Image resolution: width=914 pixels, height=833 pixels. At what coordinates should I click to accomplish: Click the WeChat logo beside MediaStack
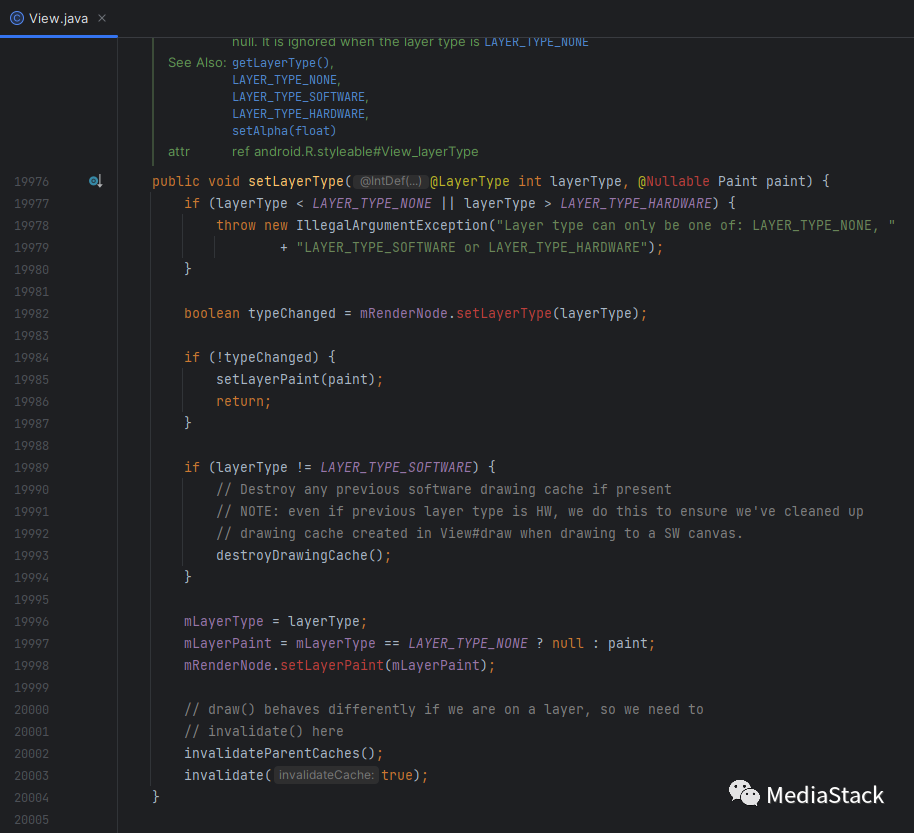click(x=743, y=794)
